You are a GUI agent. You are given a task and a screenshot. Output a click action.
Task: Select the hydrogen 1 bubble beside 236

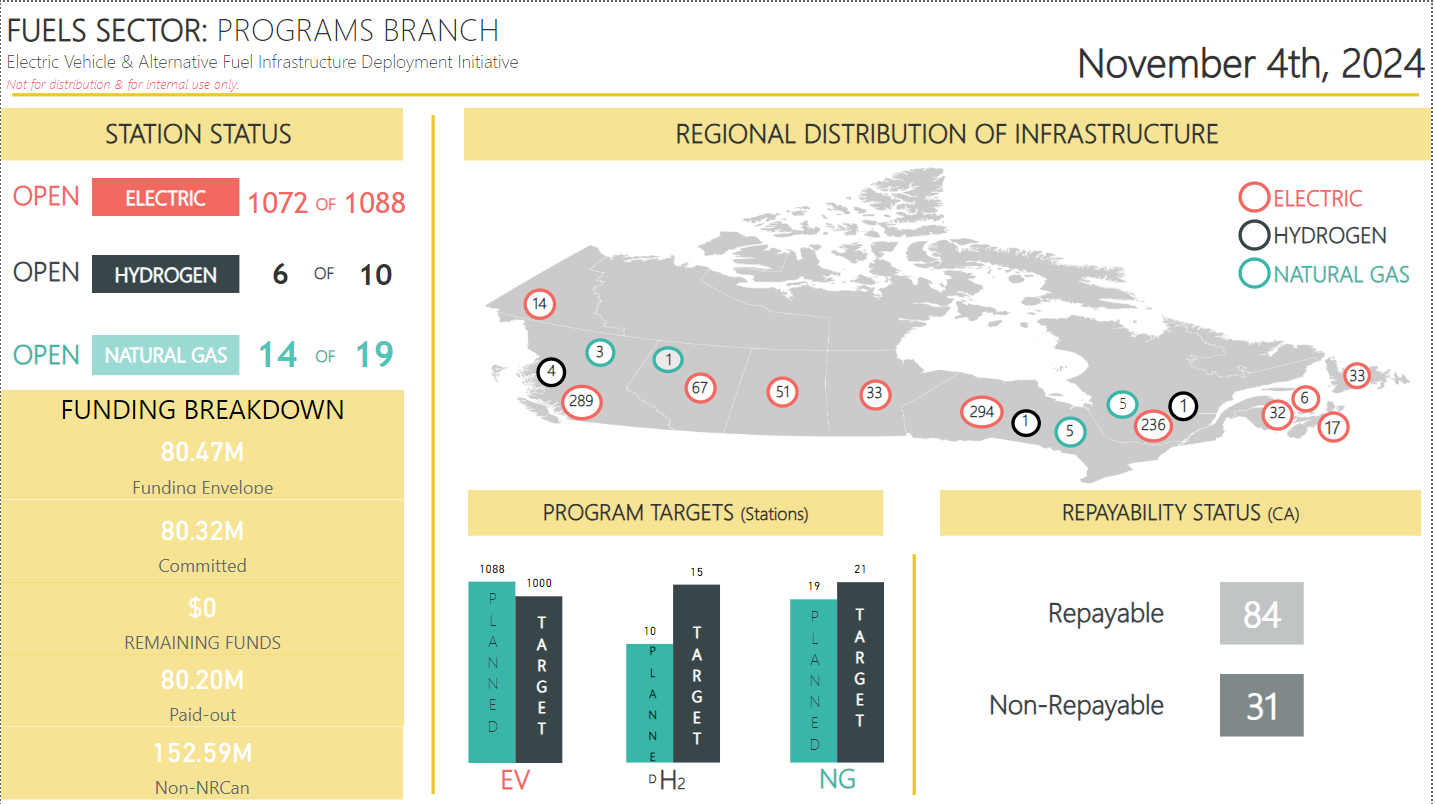[x=1184, y=406]
